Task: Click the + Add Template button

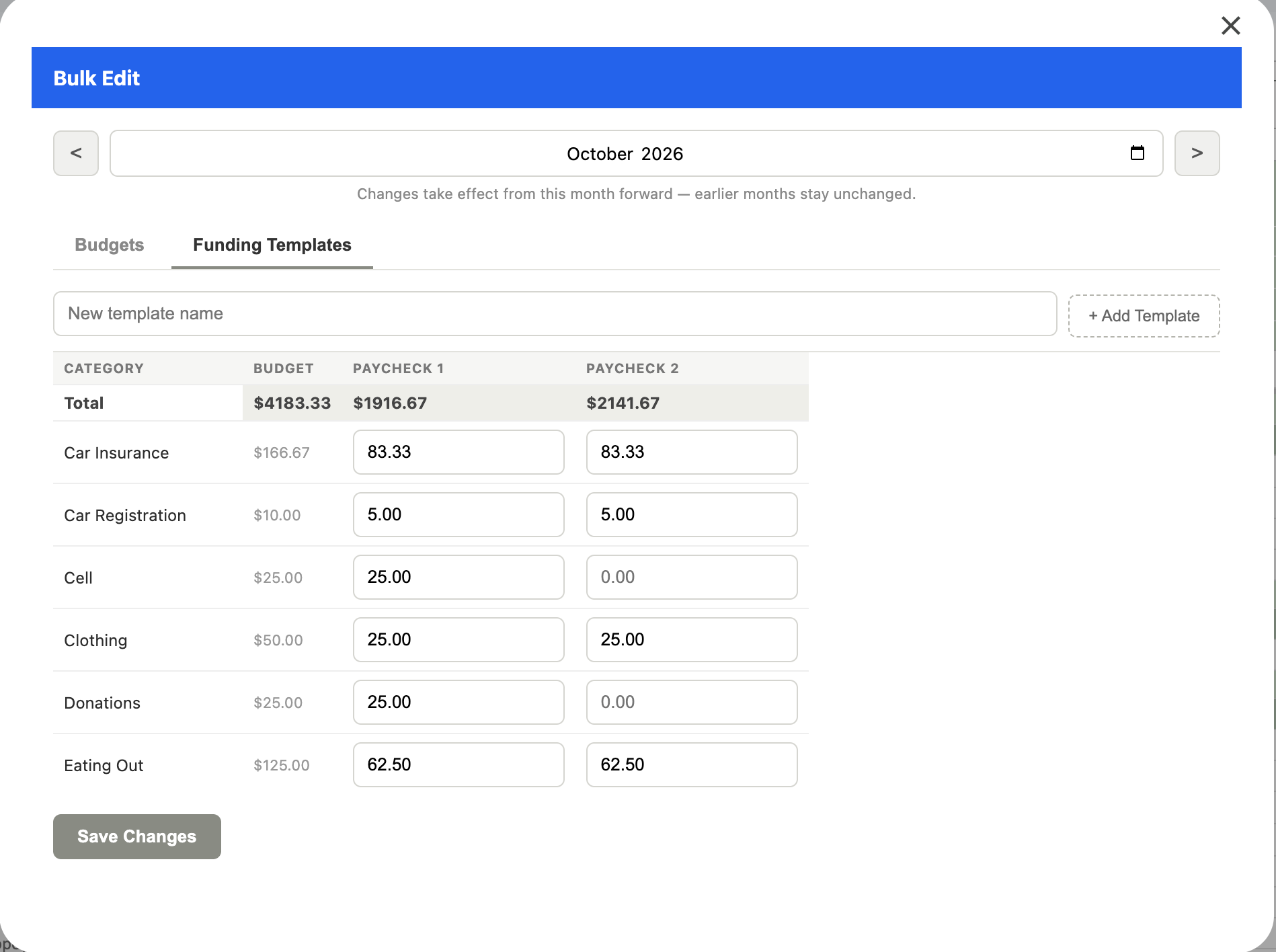Action: [x=1144, y=316]
